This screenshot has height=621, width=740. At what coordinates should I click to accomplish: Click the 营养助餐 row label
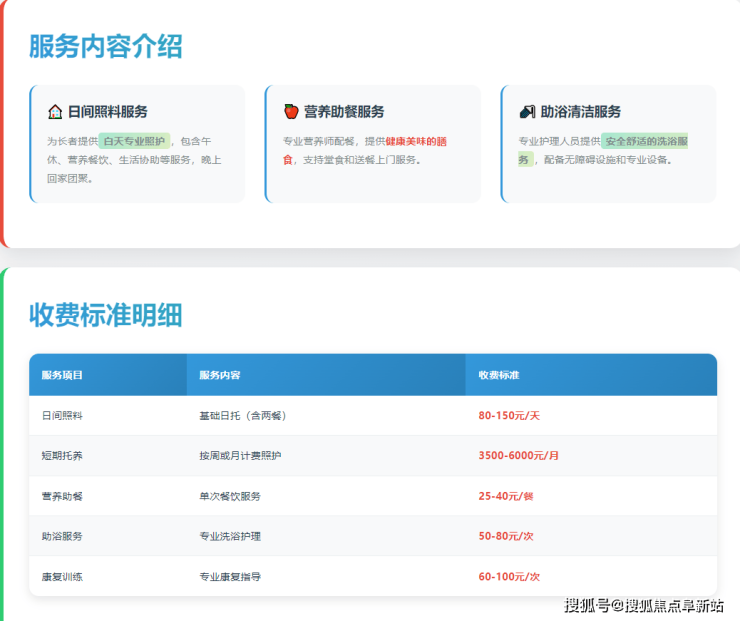(x=62, y=496)
